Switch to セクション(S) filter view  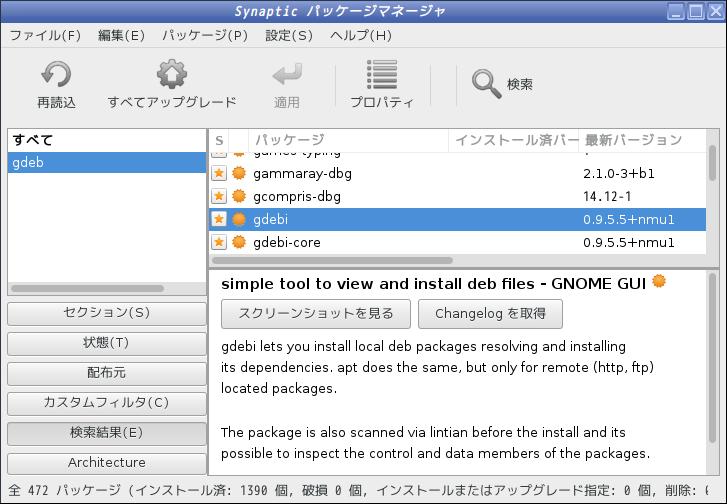107,313
